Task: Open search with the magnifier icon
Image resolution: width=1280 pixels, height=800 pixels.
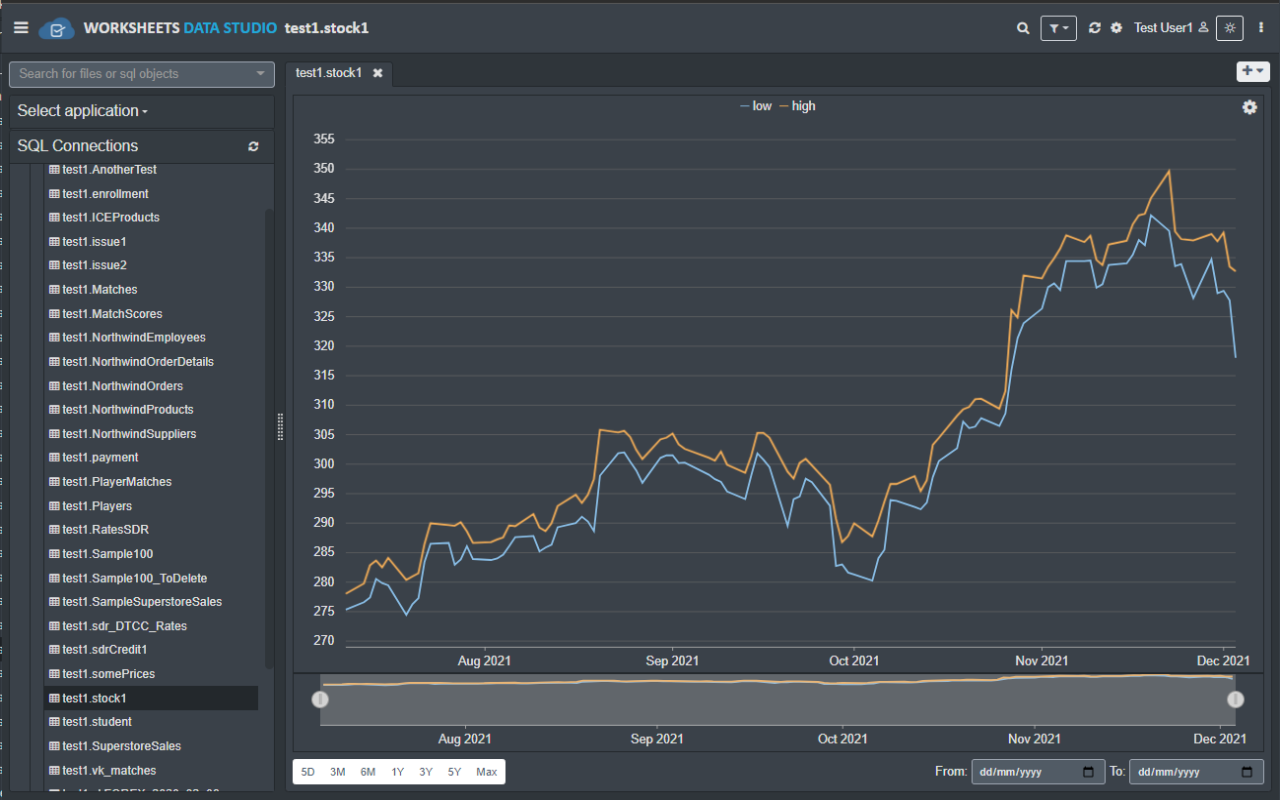Action: tap(1022, 28)
